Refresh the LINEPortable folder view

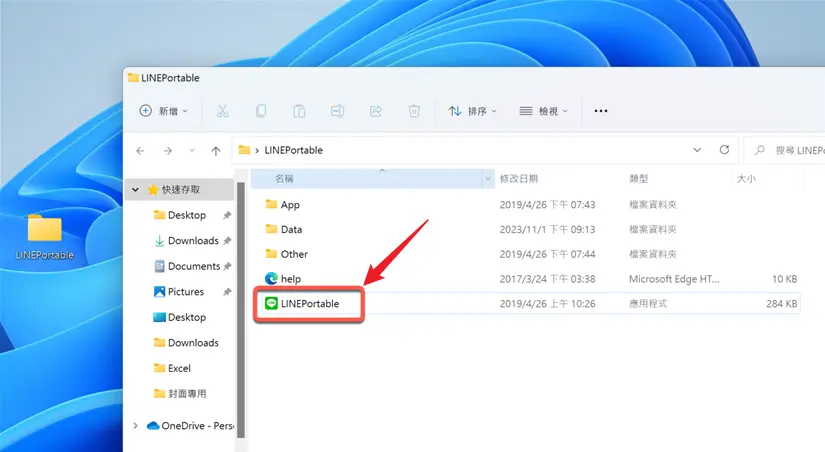click(725, 150)
